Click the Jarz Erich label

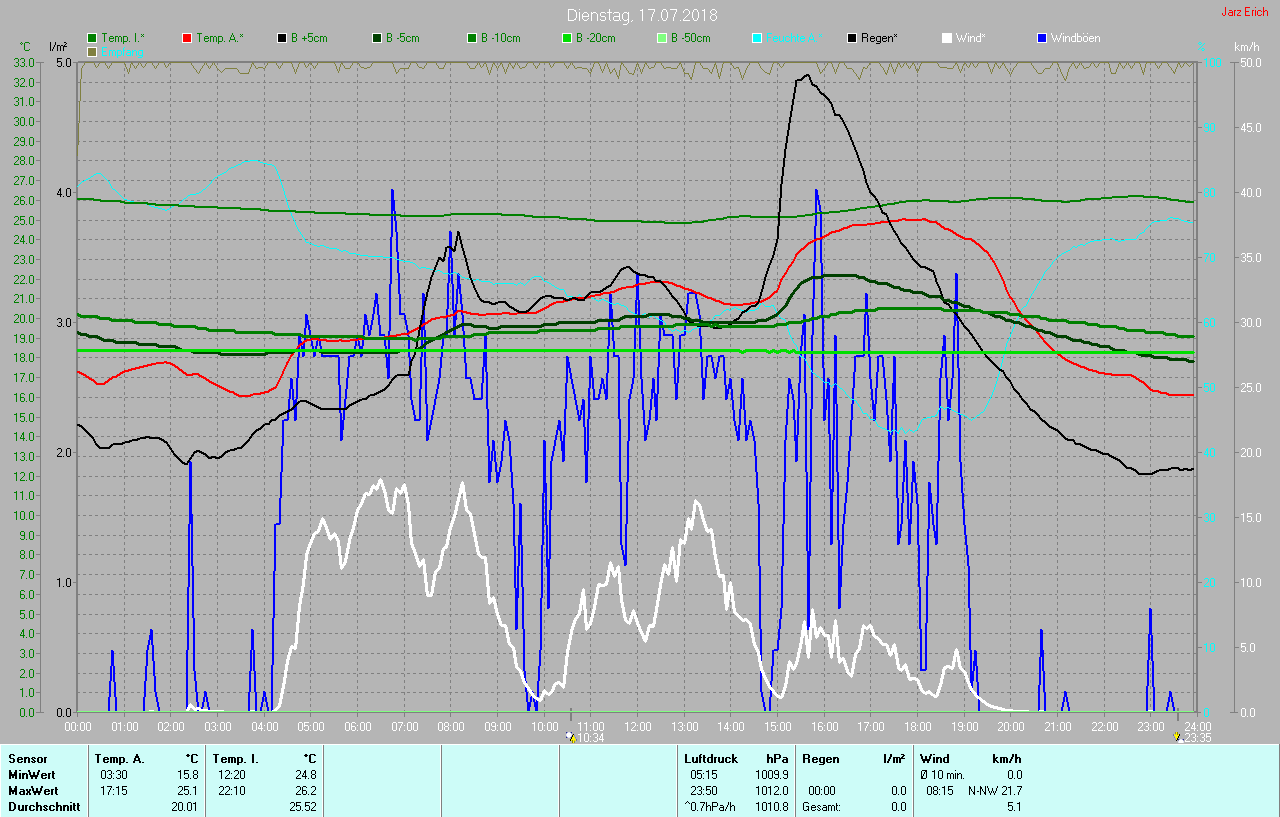tap(1244, 12)
